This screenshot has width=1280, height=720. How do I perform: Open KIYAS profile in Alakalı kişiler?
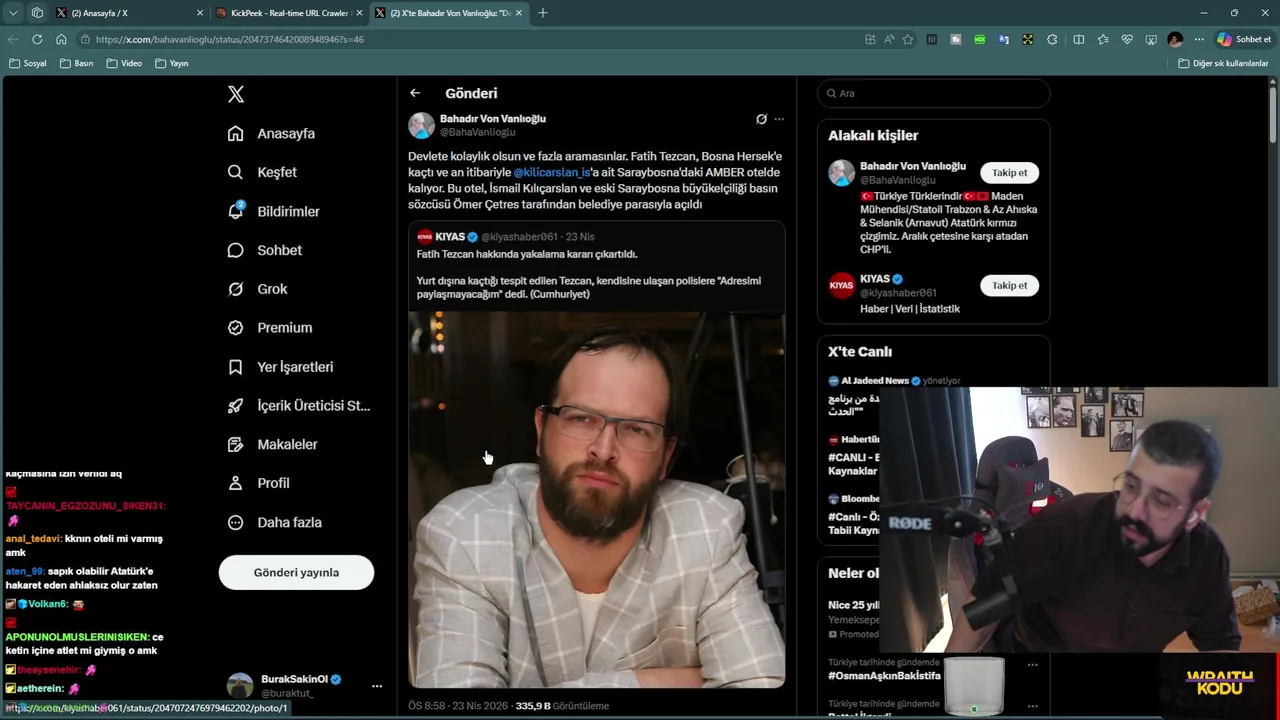874,279
